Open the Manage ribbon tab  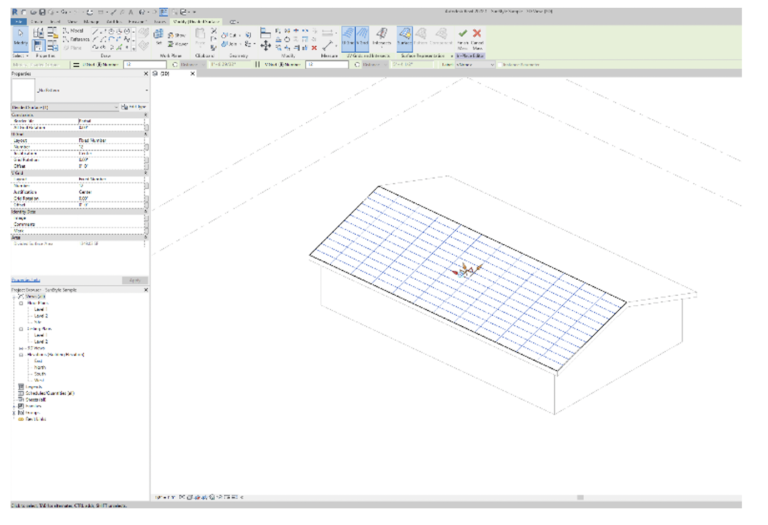[x=91, y=22]
